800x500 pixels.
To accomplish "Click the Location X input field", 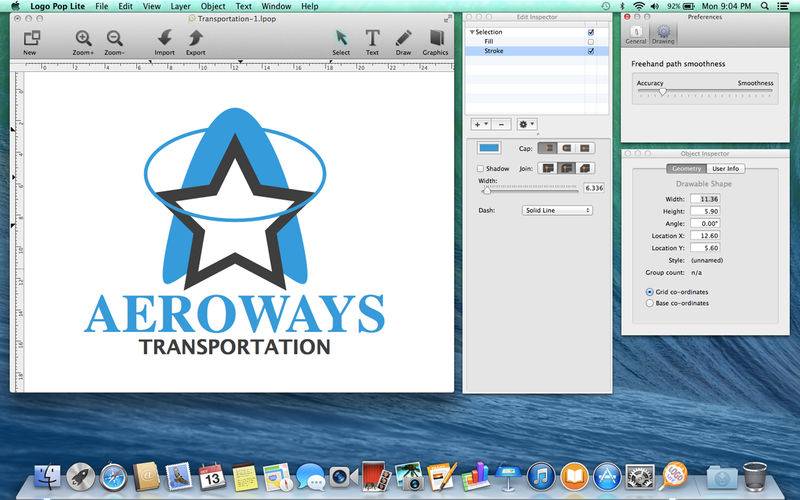I will point(705,236).
